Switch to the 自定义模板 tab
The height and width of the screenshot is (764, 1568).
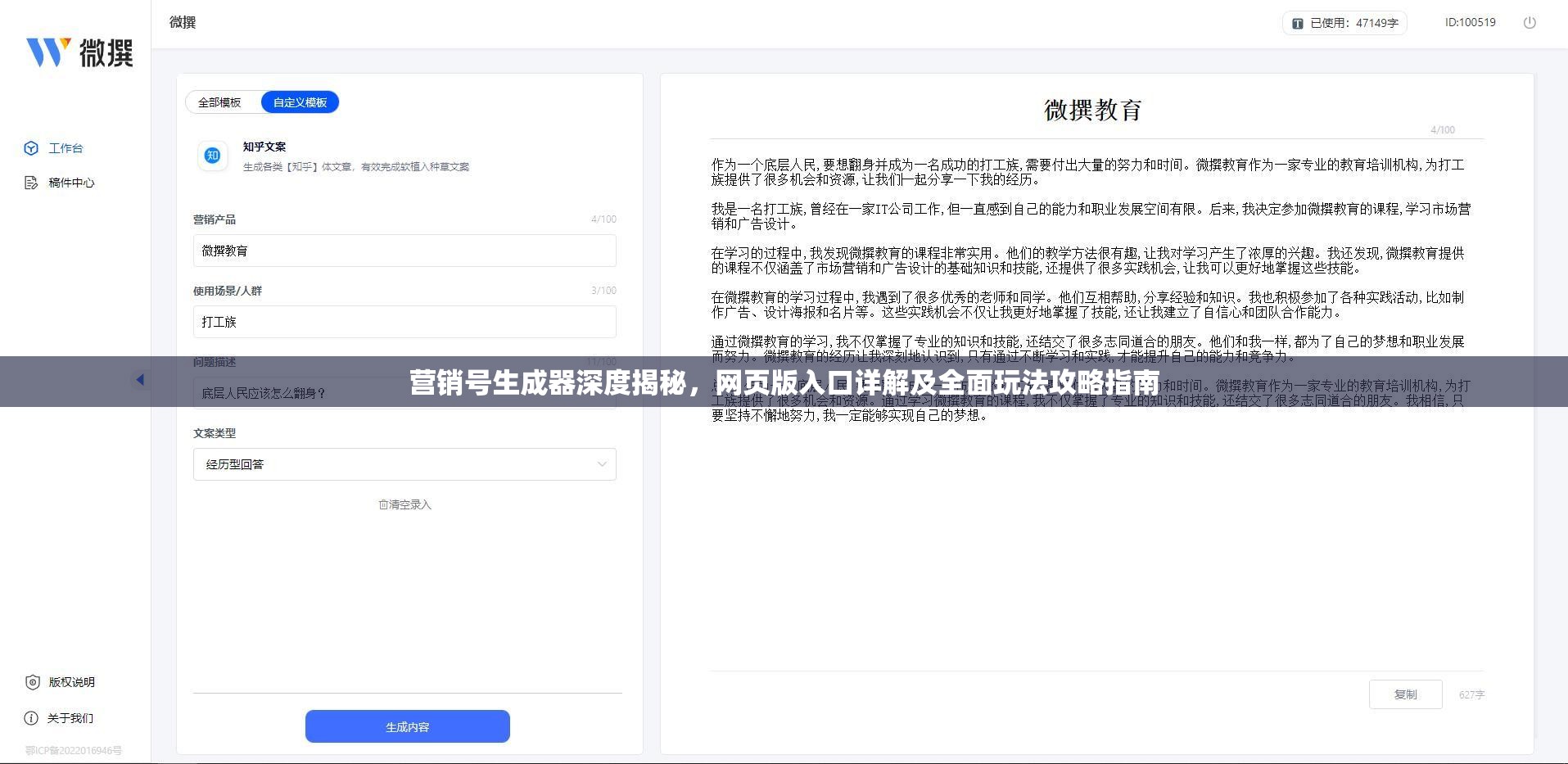[300, 102]
